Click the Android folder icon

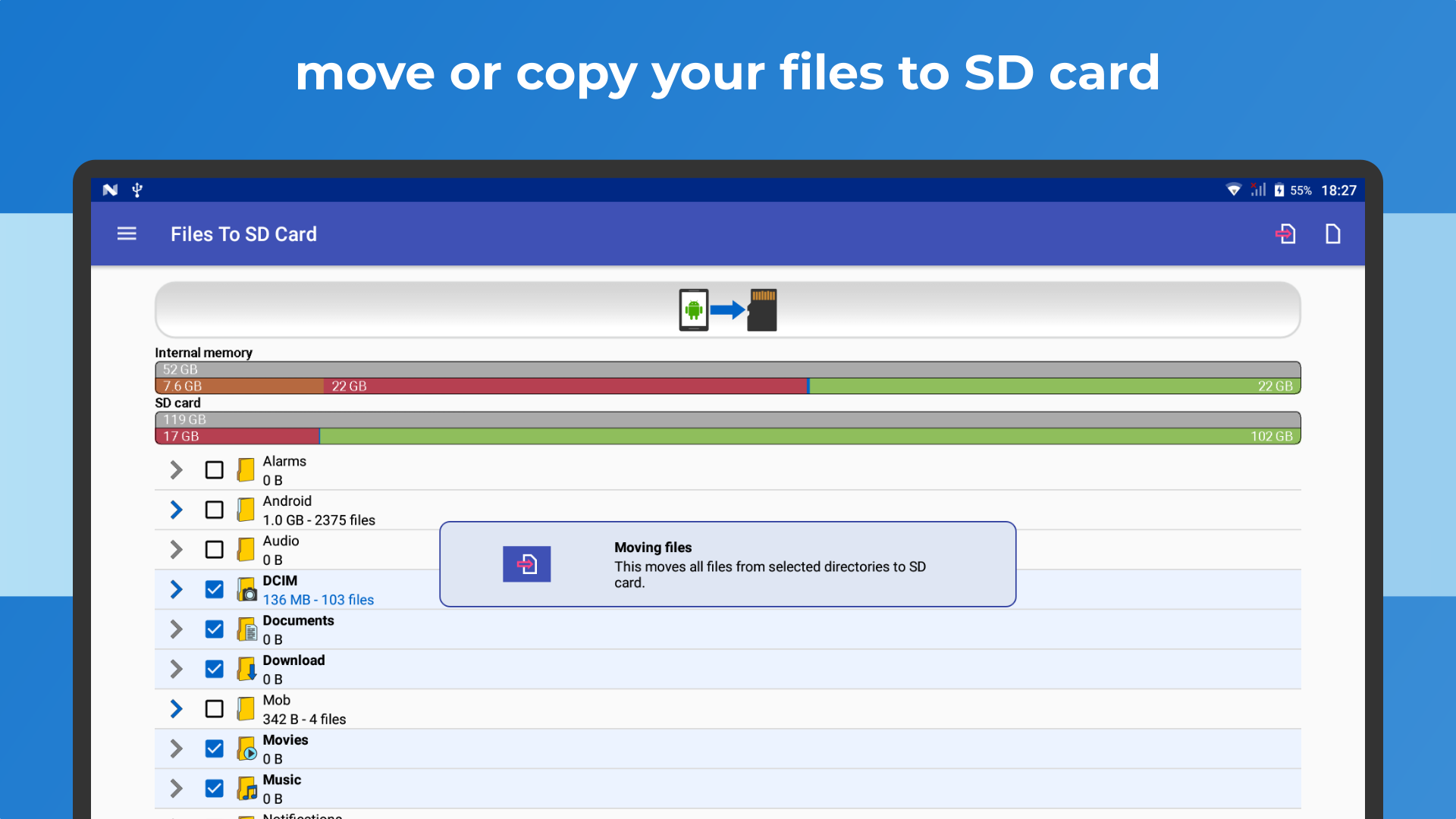pyautogui.click(x=246, y=510)
